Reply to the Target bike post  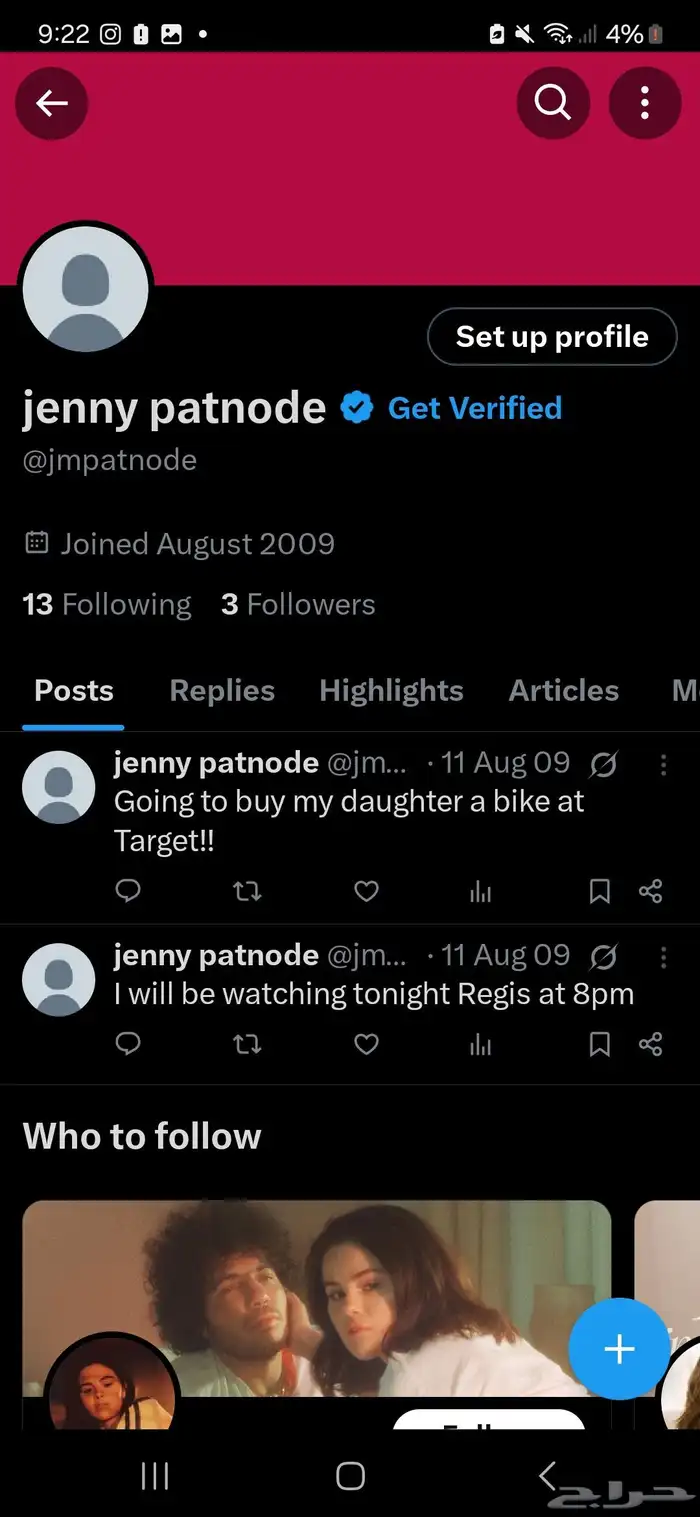click(128, 890)
